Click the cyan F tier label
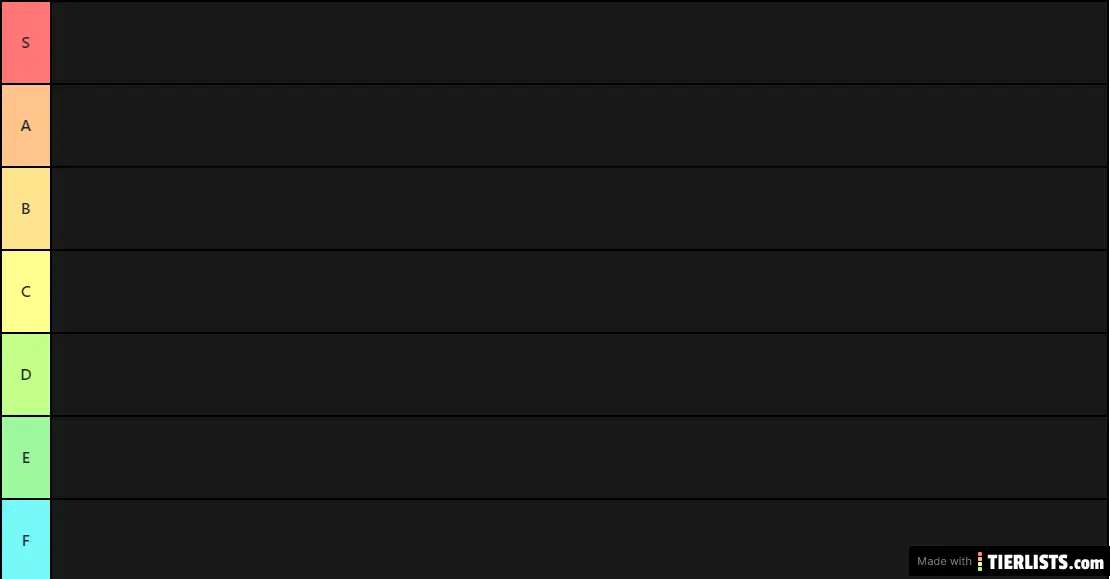The width and height of the screenshot is (1110, 579). click(x=26, y=540)
